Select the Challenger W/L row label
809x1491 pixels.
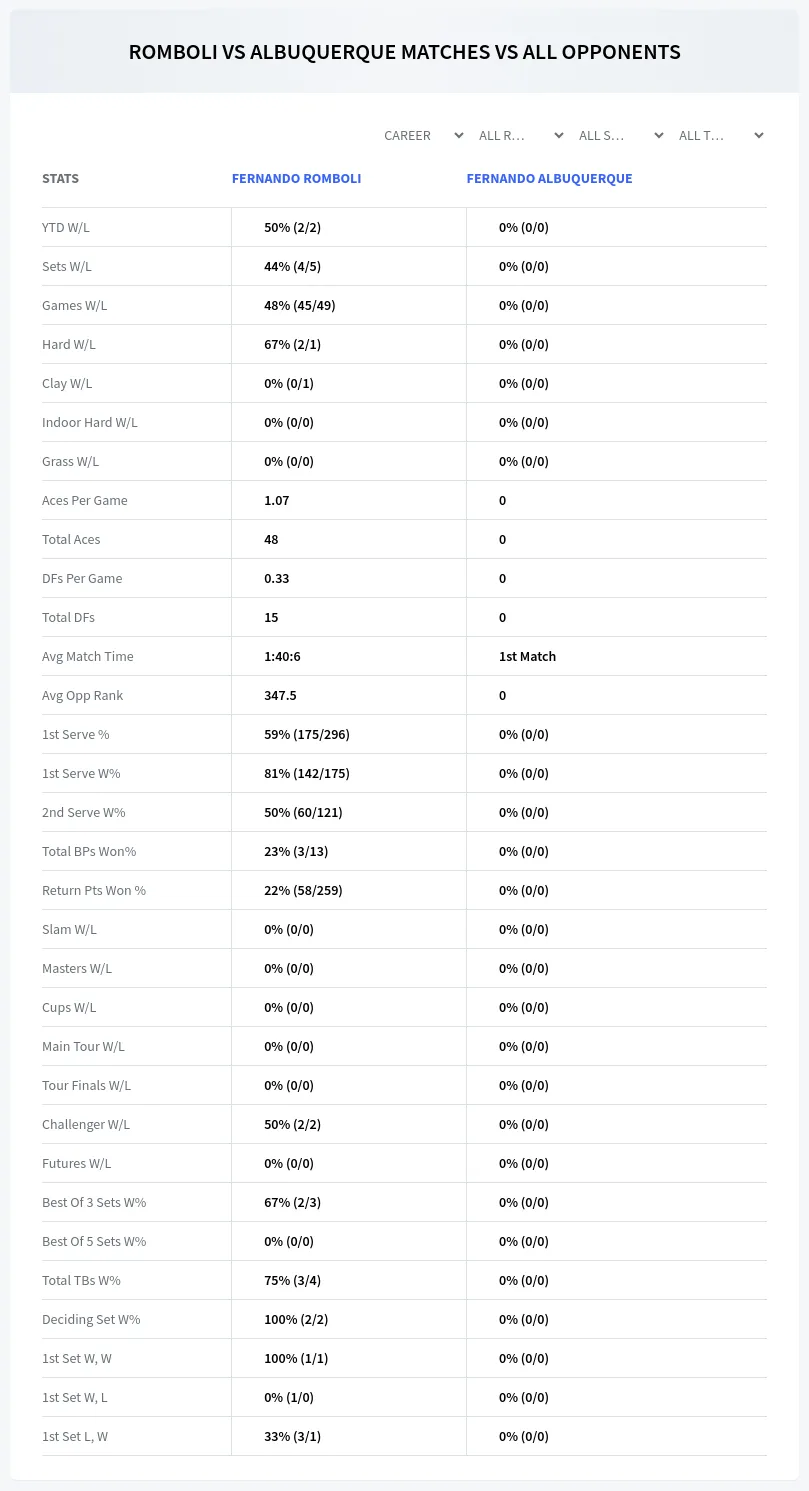86,1124
